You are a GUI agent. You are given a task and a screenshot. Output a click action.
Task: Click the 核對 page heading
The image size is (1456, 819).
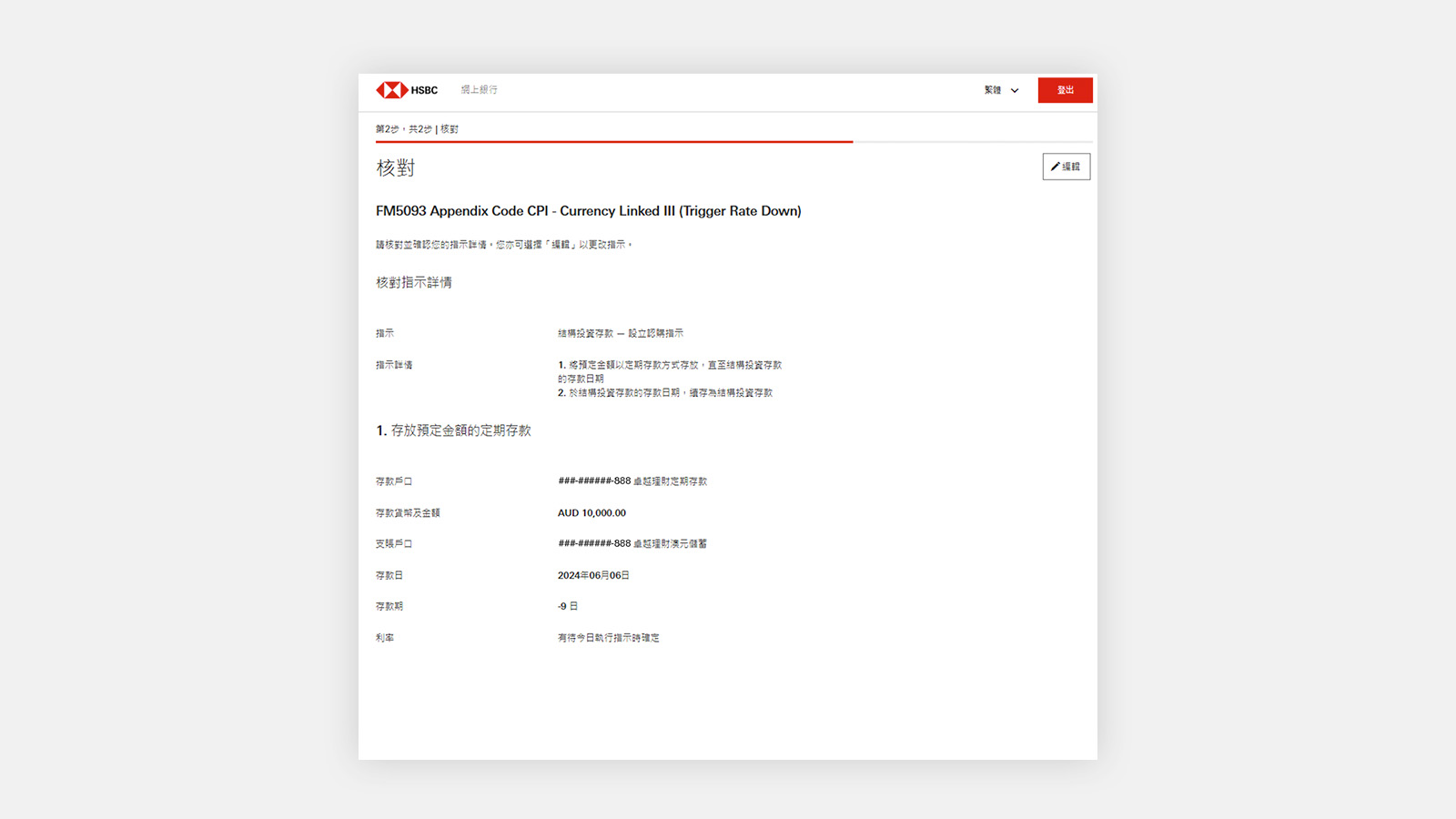tap(396, 168)
